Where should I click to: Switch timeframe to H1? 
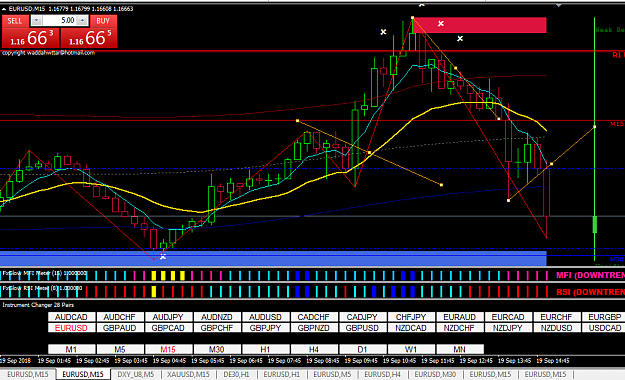265,349
